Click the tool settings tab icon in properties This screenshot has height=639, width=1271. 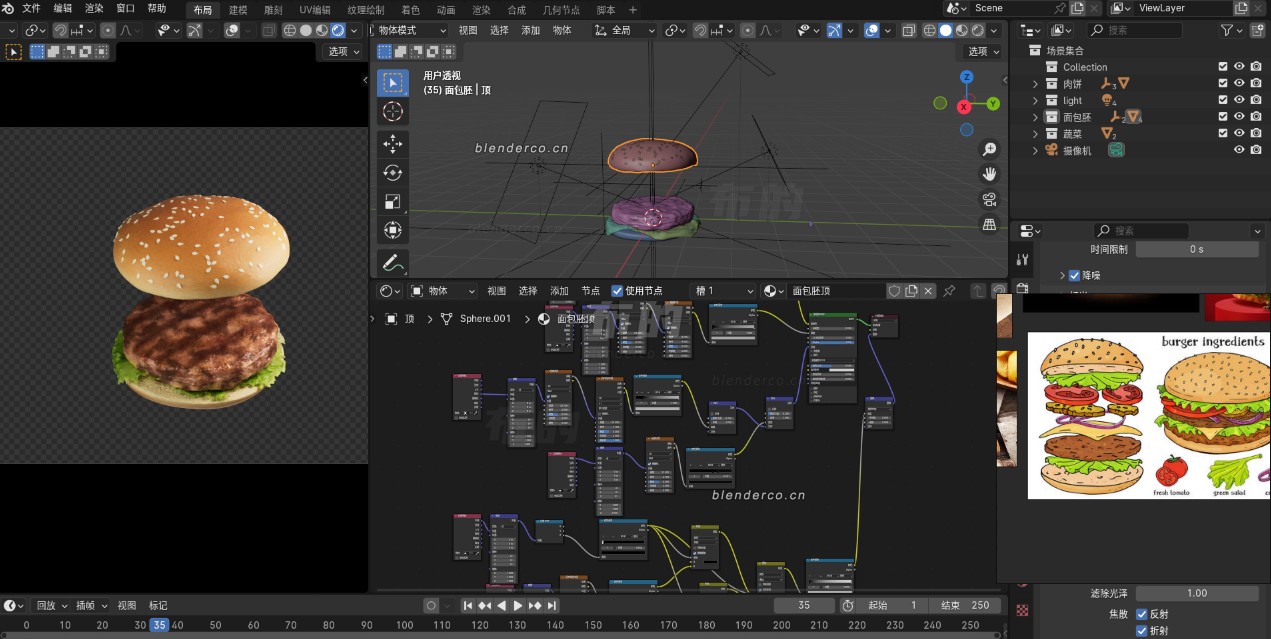click(x=1022, y=259)
